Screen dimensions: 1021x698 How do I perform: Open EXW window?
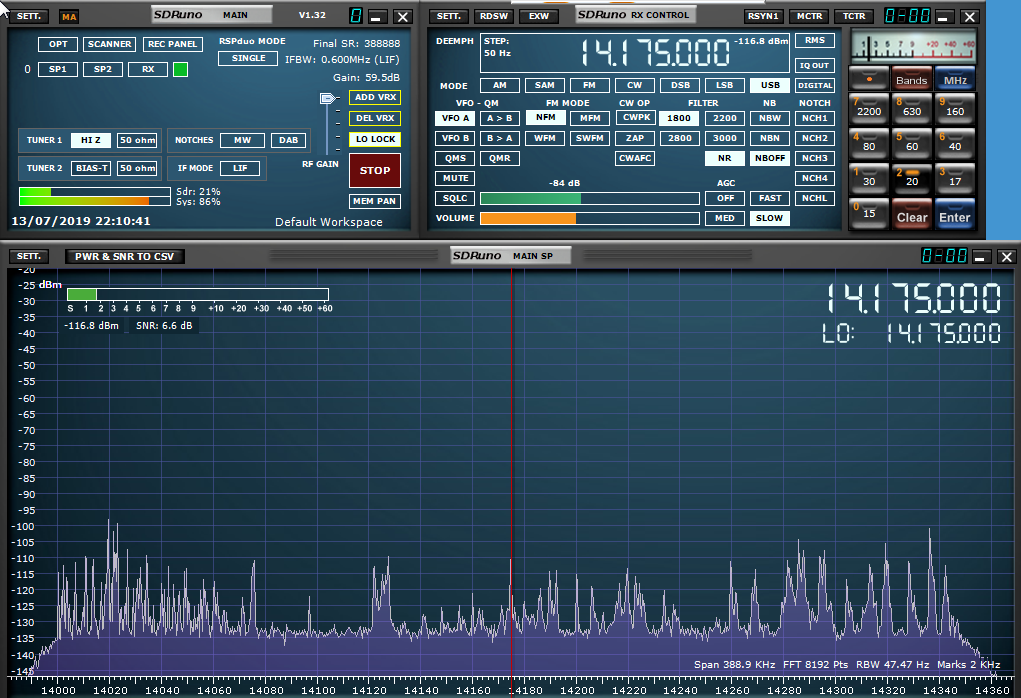539,16
